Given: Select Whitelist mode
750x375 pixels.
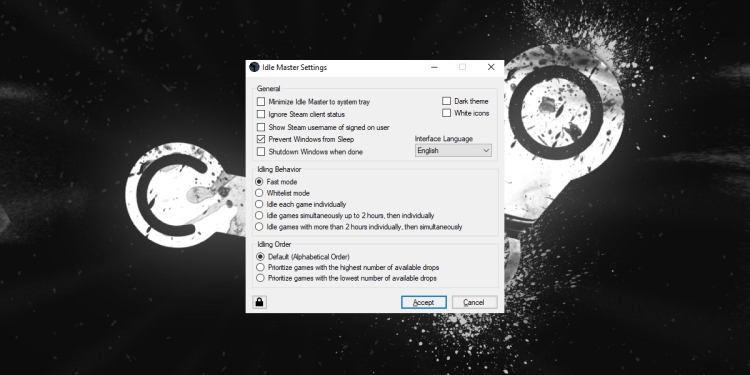Looking at the screenshot, I should [259, 193].
